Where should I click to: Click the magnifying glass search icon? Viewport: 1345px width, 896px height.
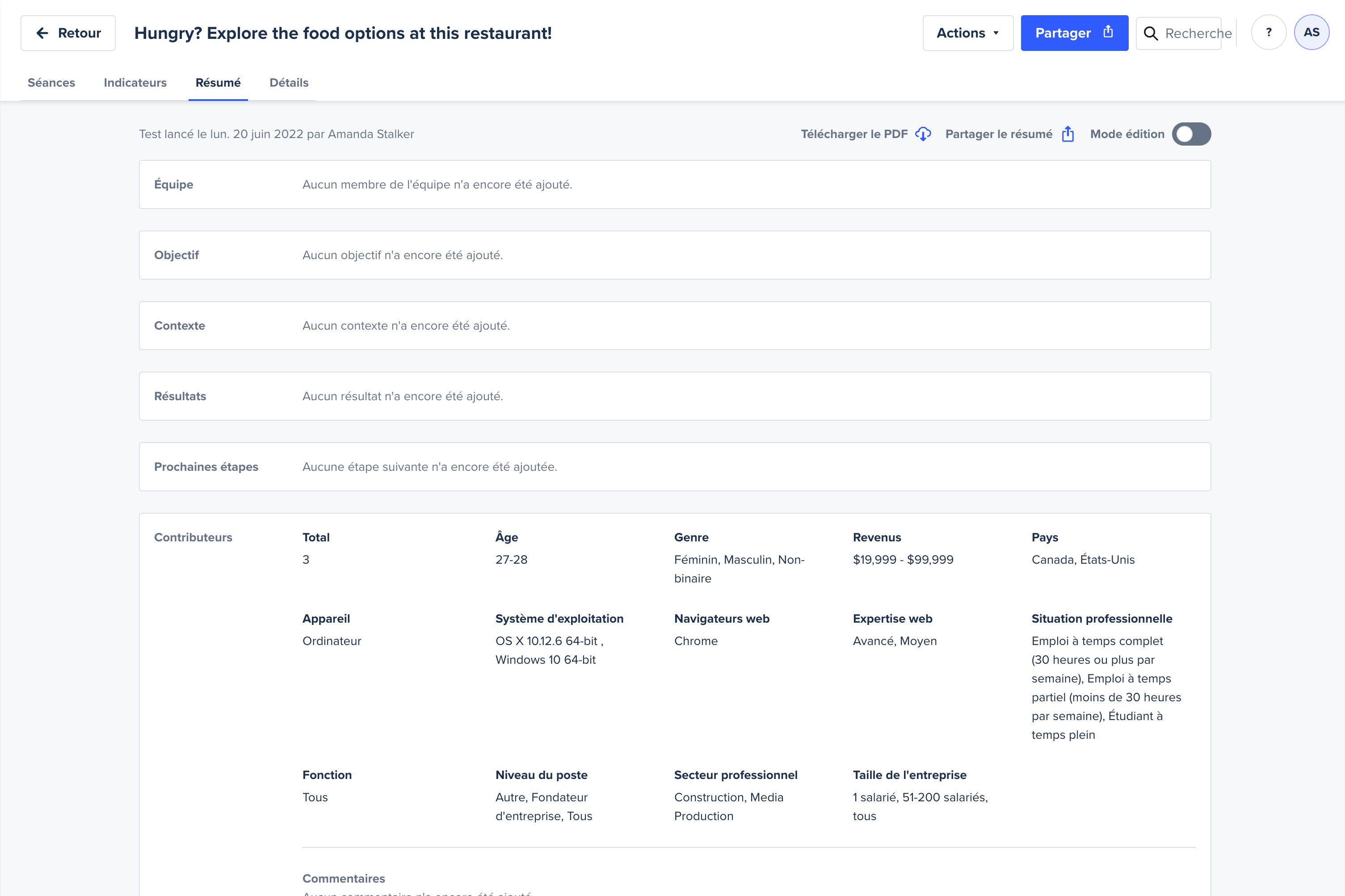coord(1151,33)
